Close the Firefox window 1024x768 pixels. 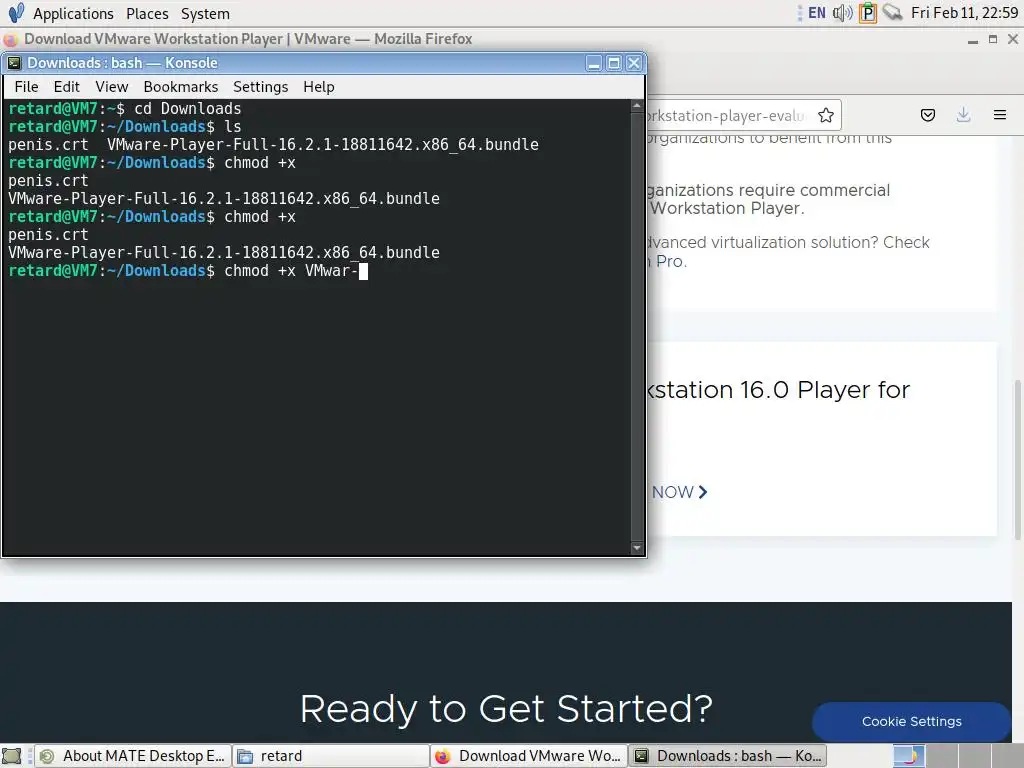(x=1013, y=39)
